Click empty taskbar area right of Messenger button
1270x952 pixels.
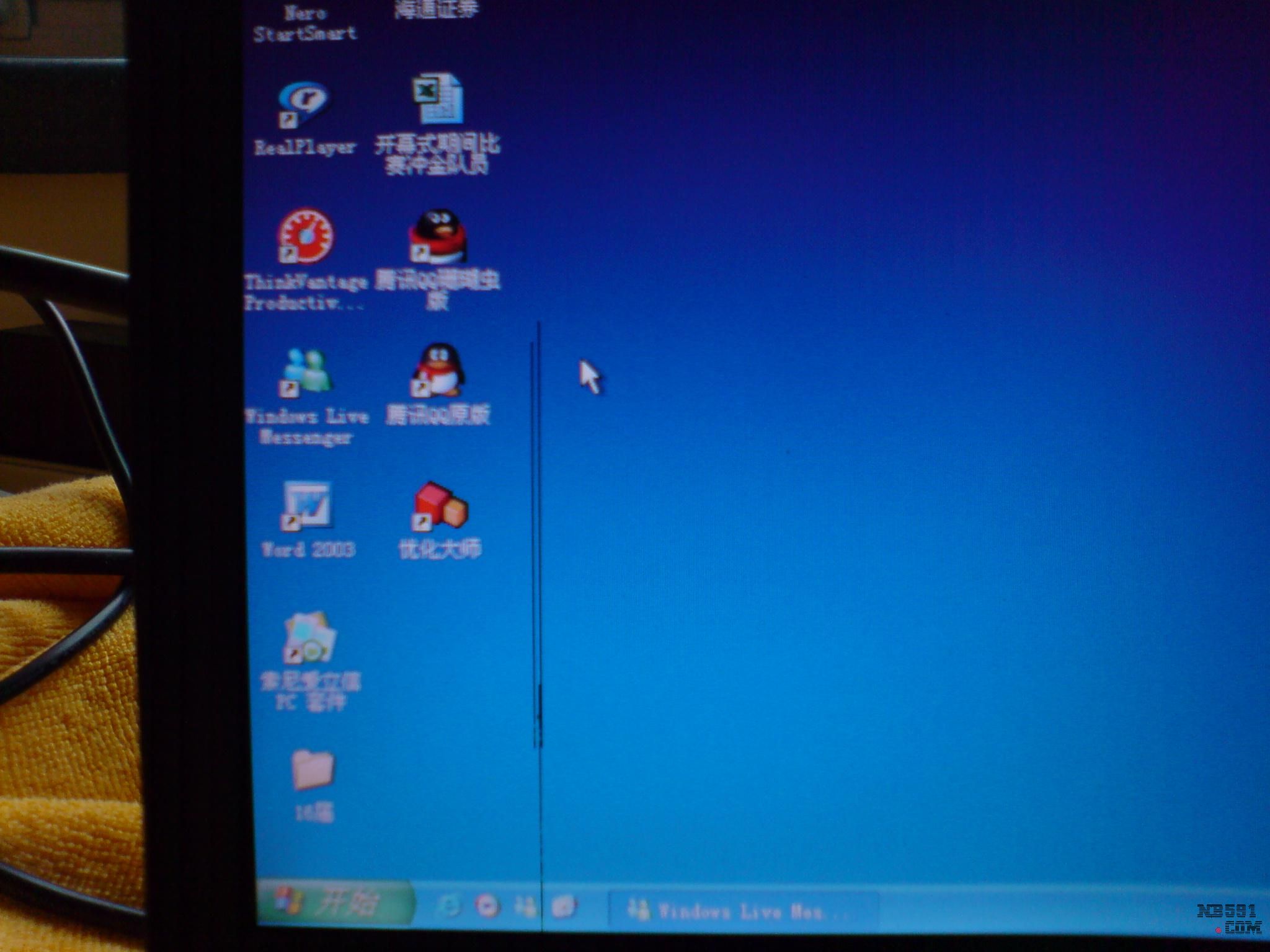tap(1023, 911)
